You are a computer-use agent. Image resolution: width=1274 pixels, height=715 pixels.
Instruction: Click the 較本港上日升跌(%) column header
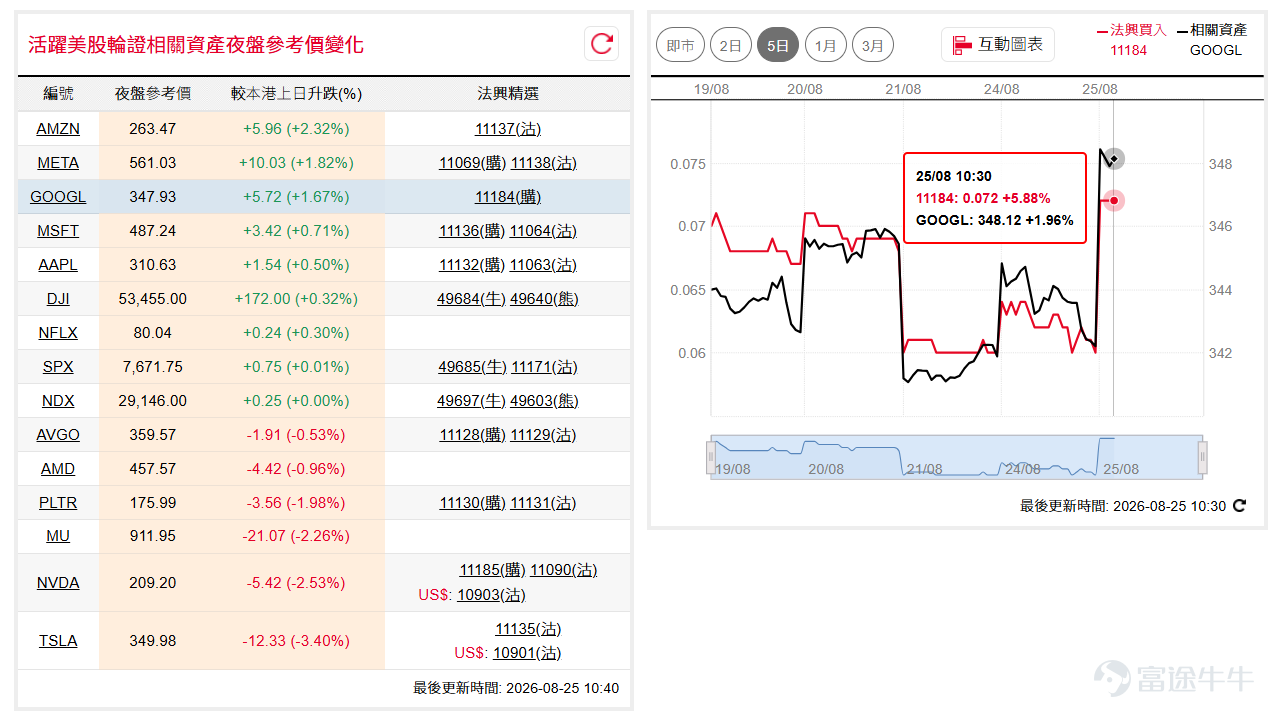tap(296, 93)
